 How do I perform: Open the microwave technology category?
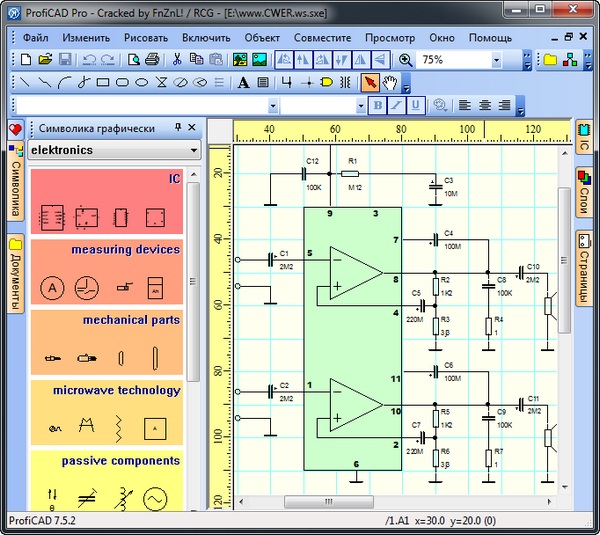coord(116,391)
